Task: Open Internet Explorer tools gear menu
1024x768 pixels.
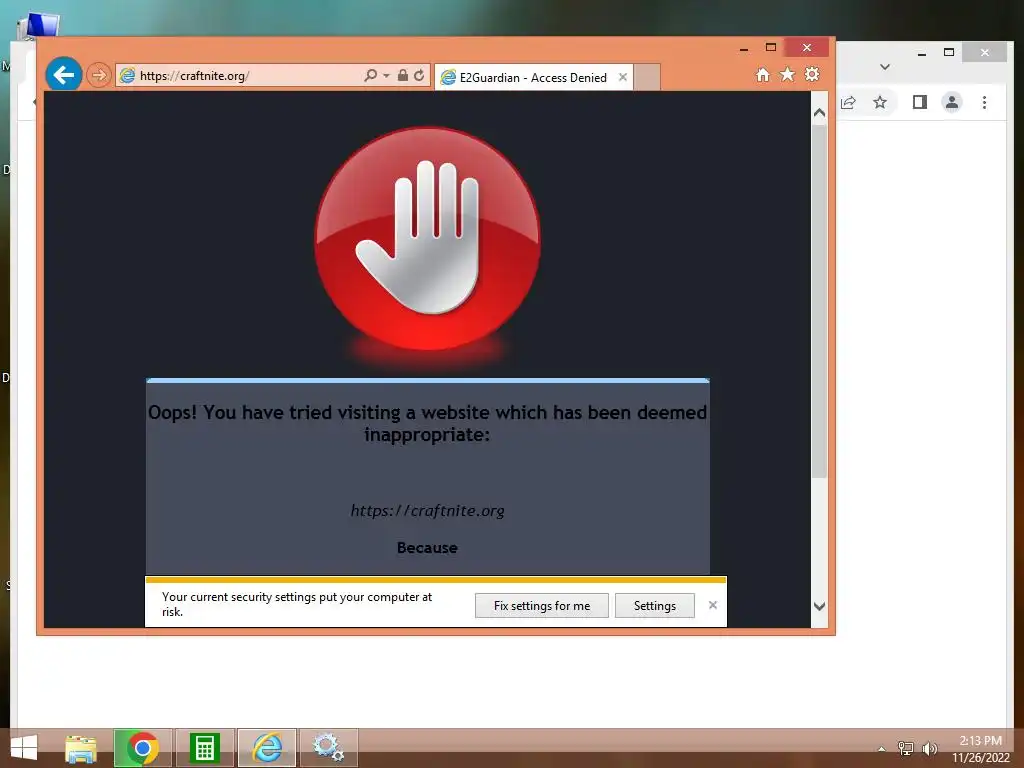Action: click(812, 74)
